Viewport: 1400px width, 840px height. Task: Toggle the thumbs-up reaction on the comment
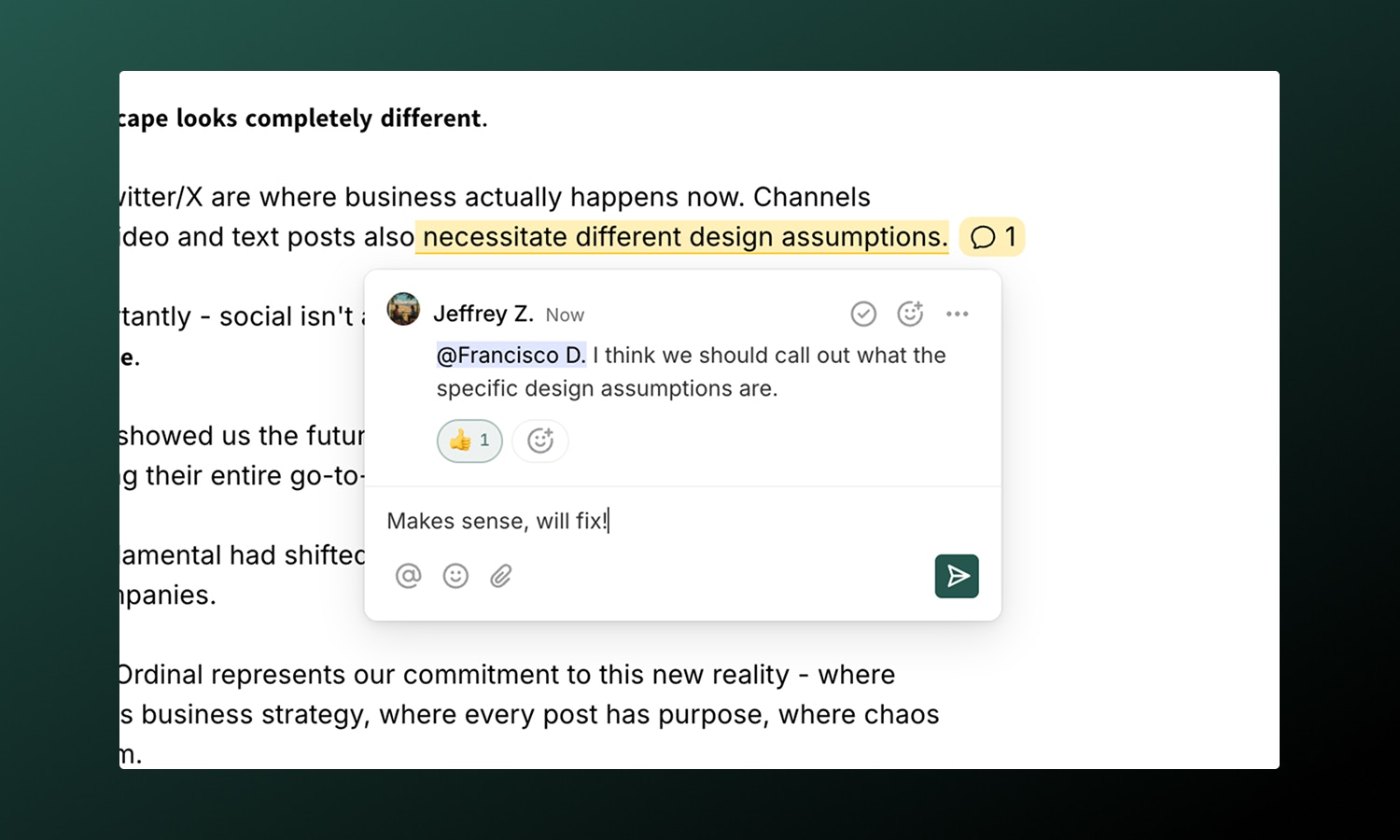[x=459, y=441]
